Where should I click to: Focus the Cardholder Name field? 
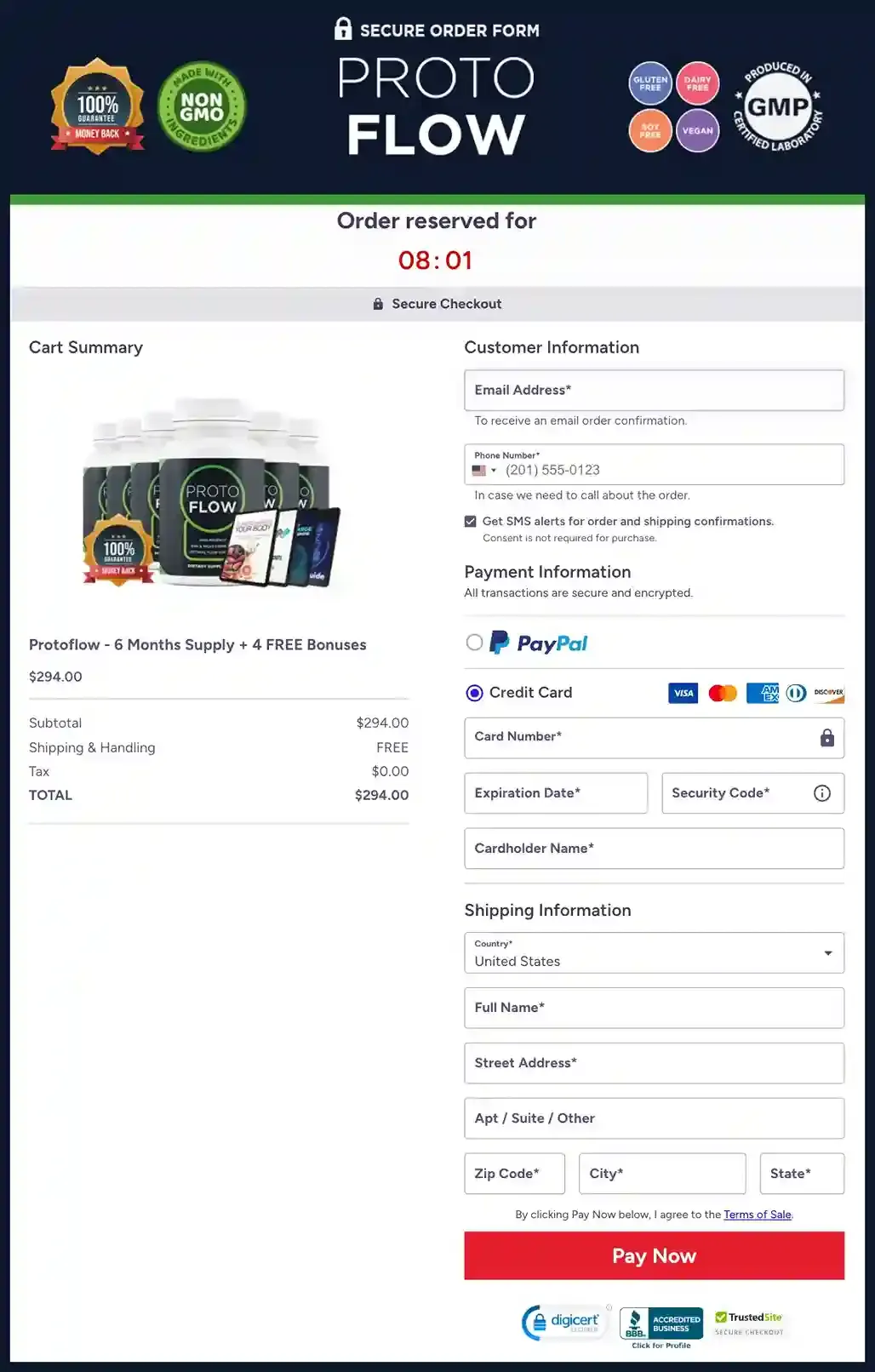[654, 849]
